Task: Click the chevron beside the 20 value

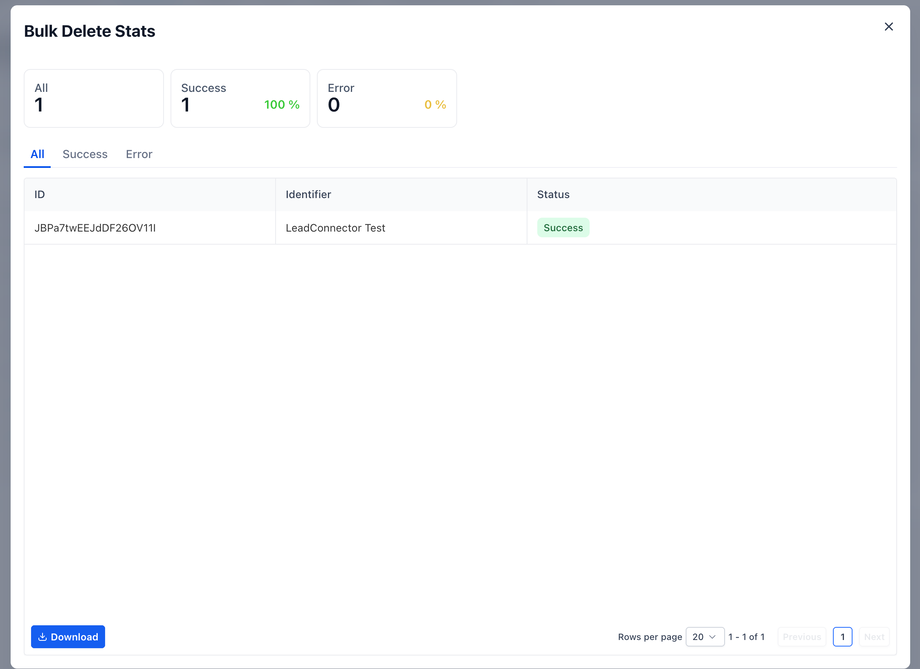Action: tap(712, 637)
